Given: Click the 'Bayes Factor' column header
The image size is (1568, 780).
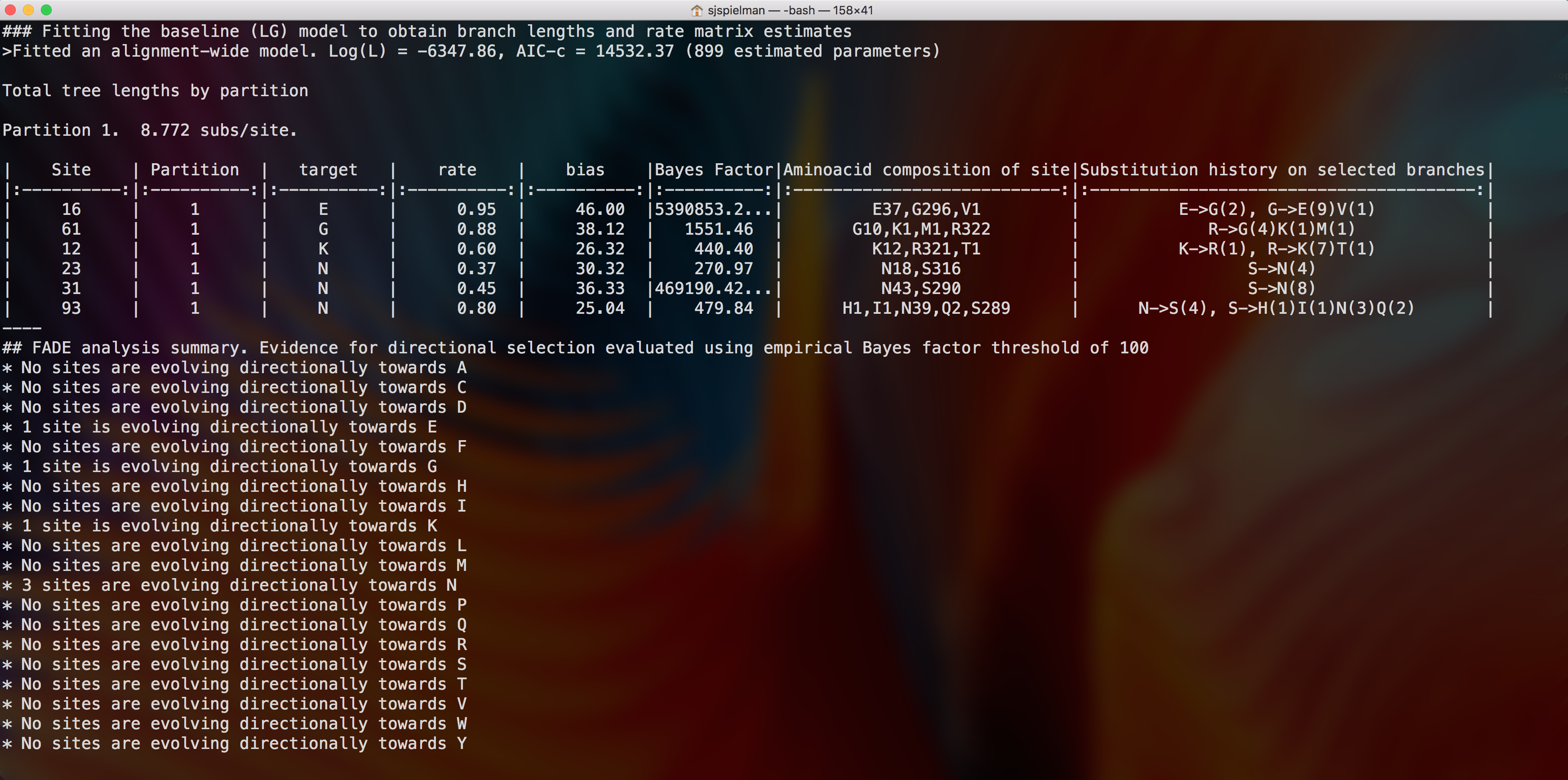Looking at the screenshot, I should click(x=713, y=170).
